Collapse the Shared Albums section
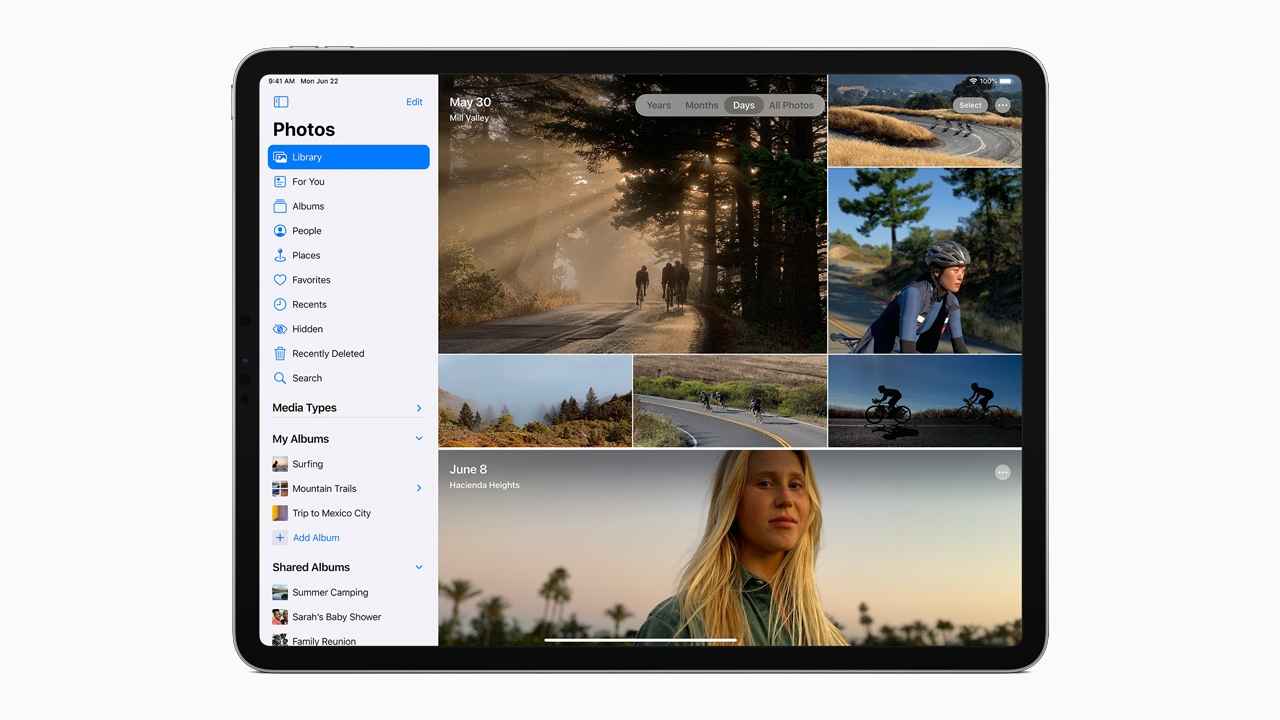Screen dimensions: 1280x720 [x=419, y=567]
